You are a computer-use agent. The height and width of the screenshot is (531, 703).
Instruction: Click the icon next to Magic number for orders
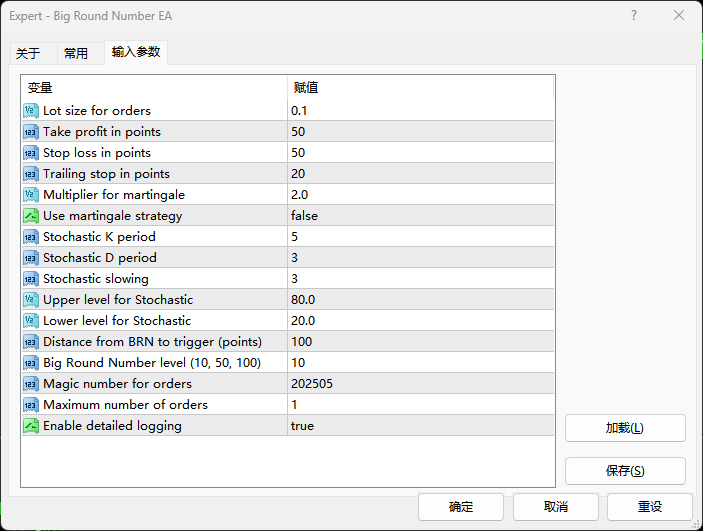[31, 384]
